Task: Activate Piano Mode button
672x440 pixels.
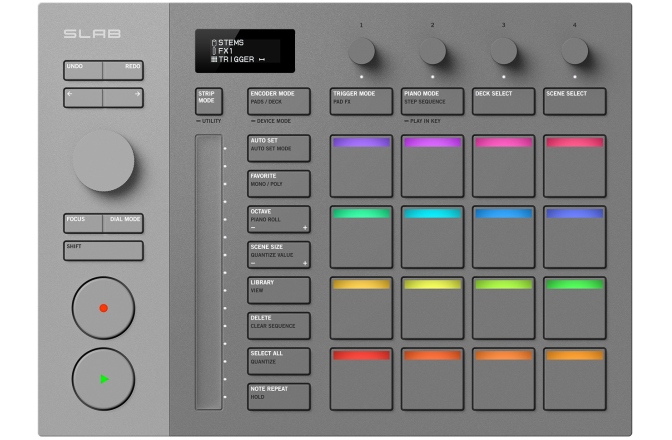Action: (x=432, y=101)
